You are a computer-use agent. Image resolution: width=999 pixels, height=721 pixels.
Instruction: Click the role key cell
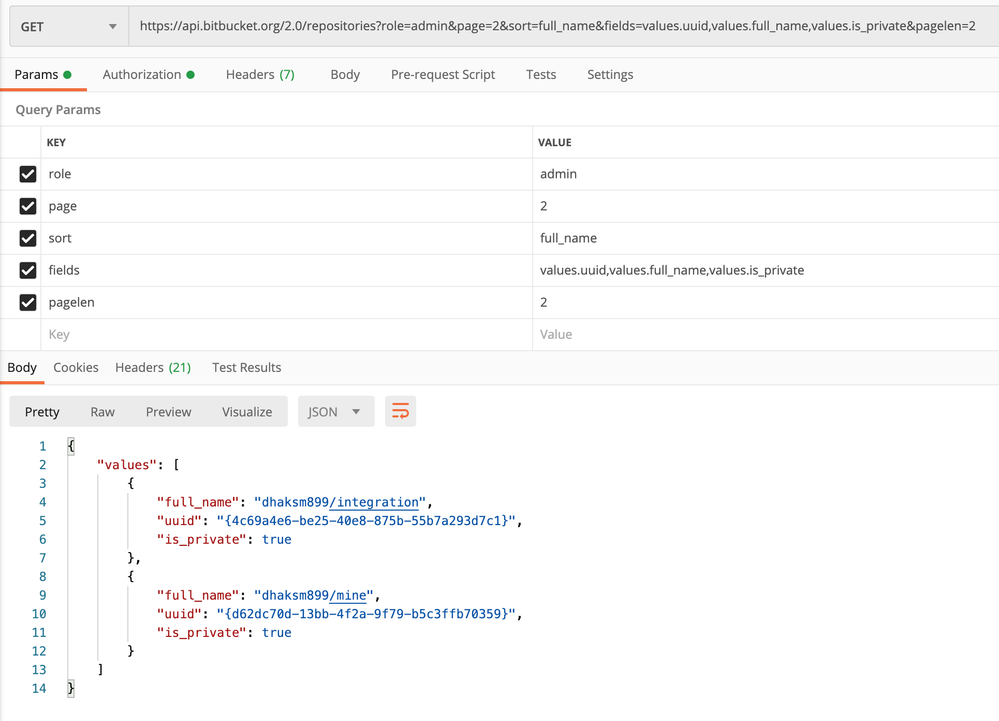tap(287, 174)
